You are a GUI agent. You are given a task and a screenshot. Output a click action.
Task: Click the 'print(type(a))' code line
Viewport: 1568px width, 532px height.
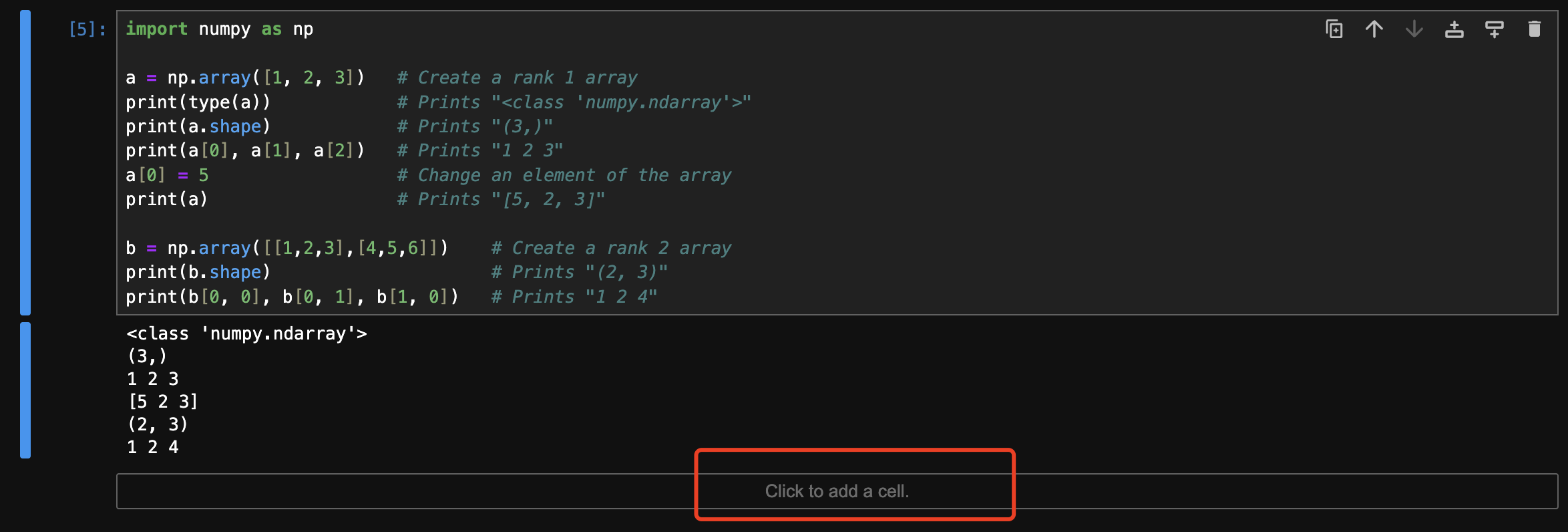(x=198, y=102)
